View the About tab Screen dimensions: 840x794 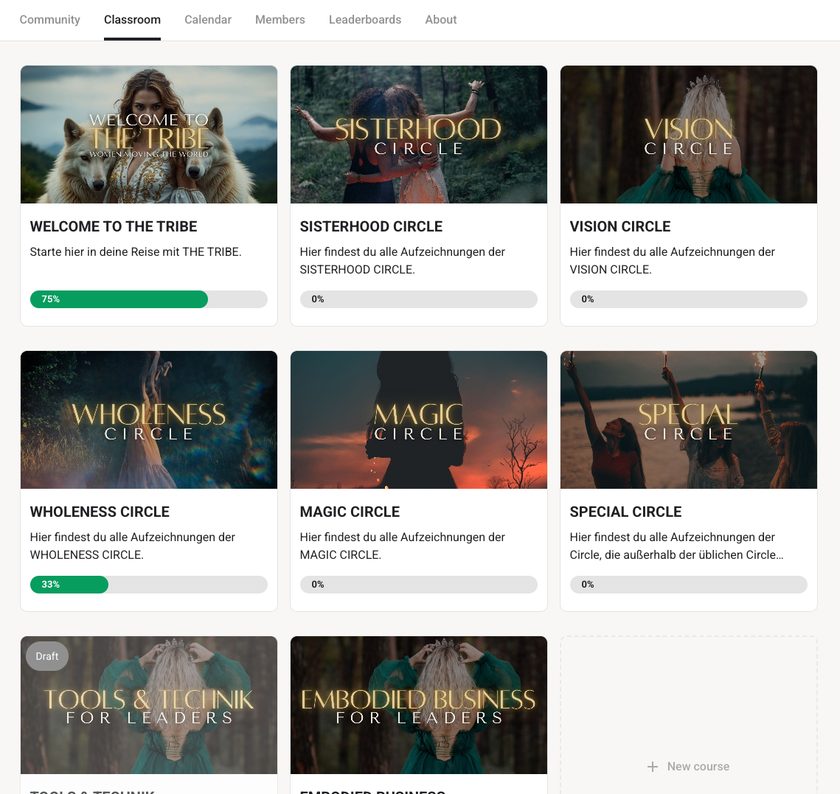(x=441, y=20)
